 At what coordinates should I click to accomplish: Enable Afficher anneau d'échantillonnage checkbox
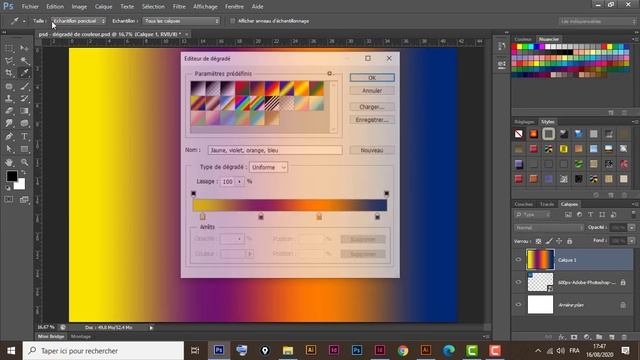233,21
